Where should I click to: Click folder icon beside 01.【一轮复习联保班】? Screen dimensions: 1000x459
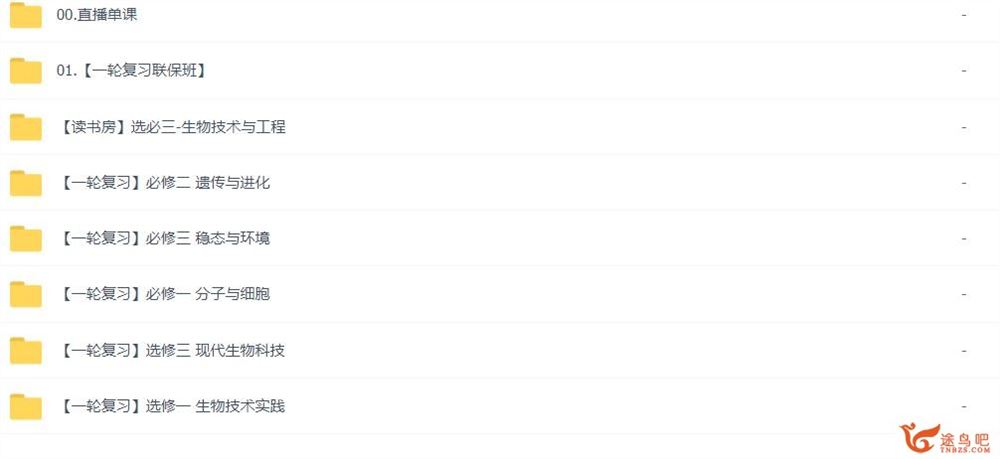pos(26,71)
